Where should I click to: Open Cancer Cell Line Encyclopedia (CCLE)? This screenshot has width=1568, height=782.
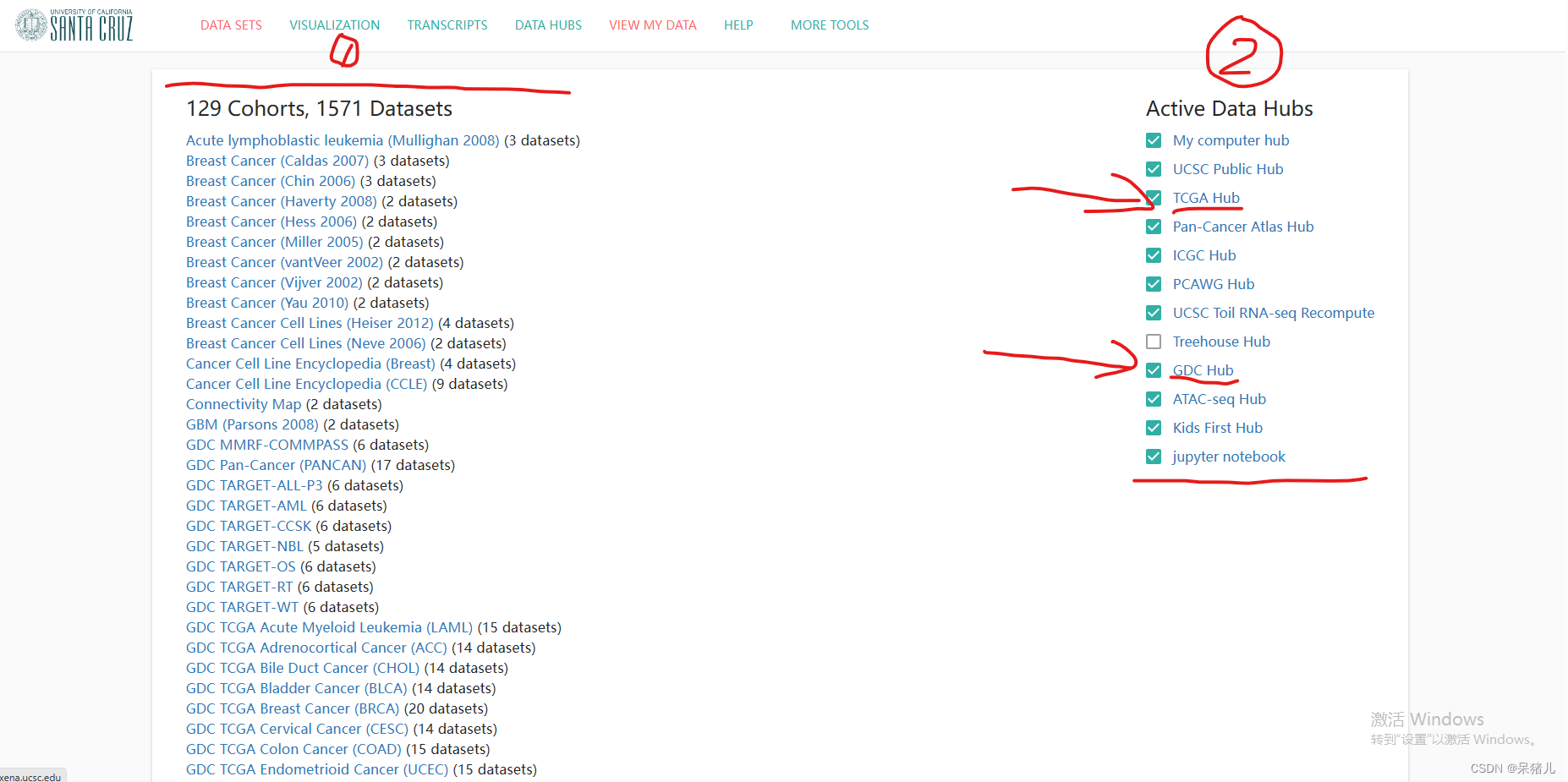coord(307,384)
